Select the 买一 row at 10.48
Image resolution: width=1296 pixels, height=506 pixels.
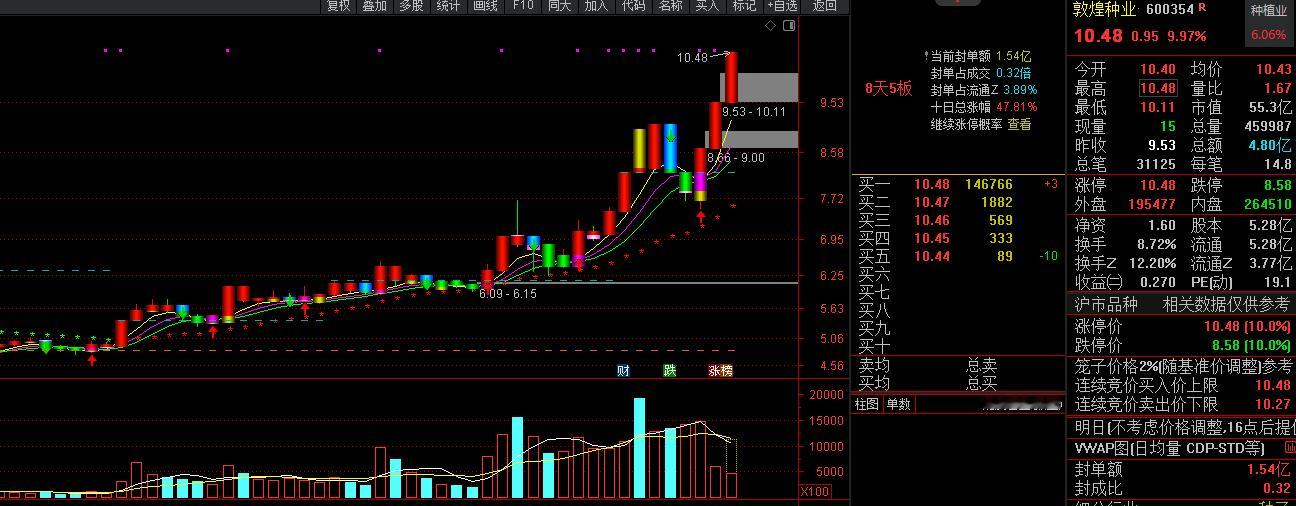[x=958, y=184]
